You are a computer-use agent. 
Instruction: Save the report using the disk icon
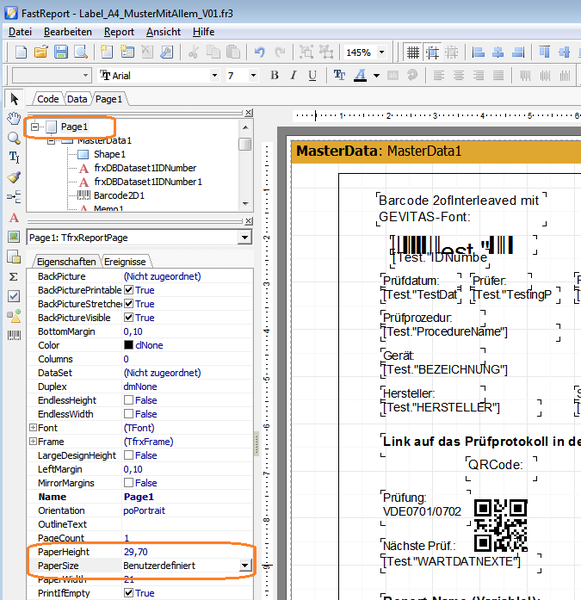pyautogui.click(x=61, y=52)
